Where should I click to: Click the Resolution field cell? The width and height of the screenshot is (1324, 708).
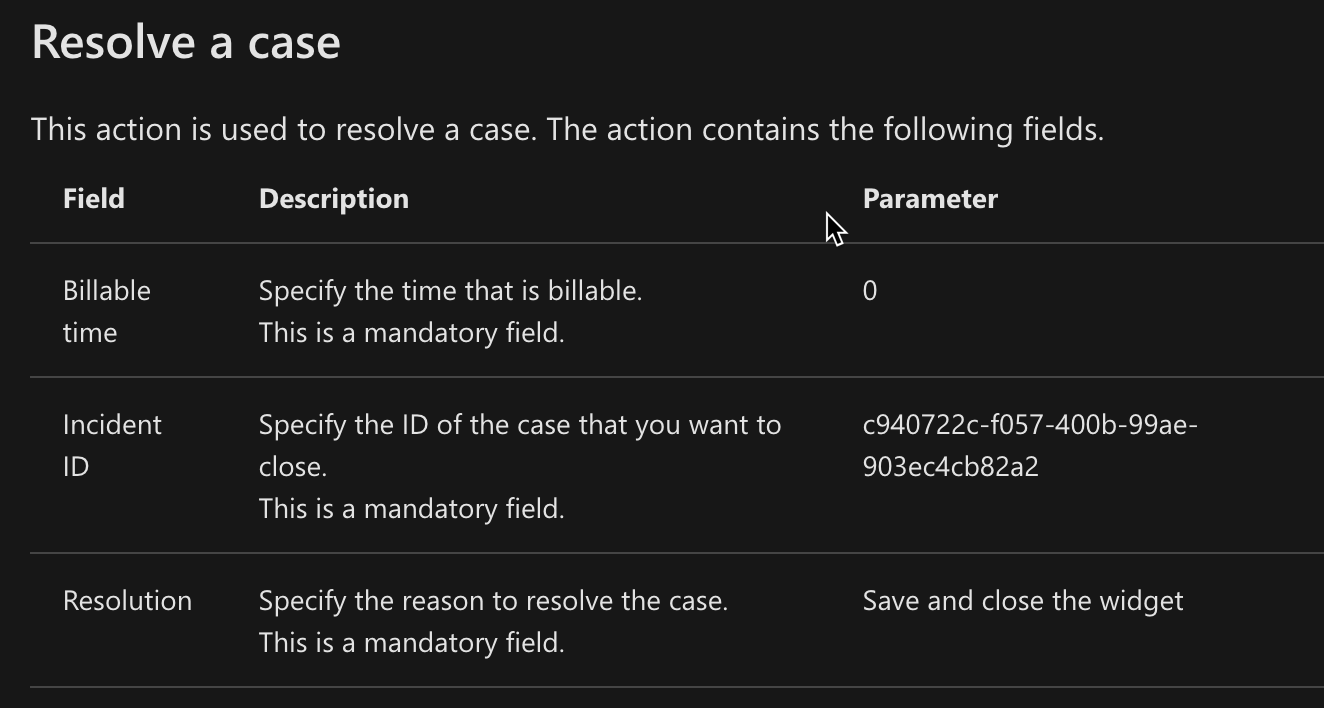click(127, 601)
